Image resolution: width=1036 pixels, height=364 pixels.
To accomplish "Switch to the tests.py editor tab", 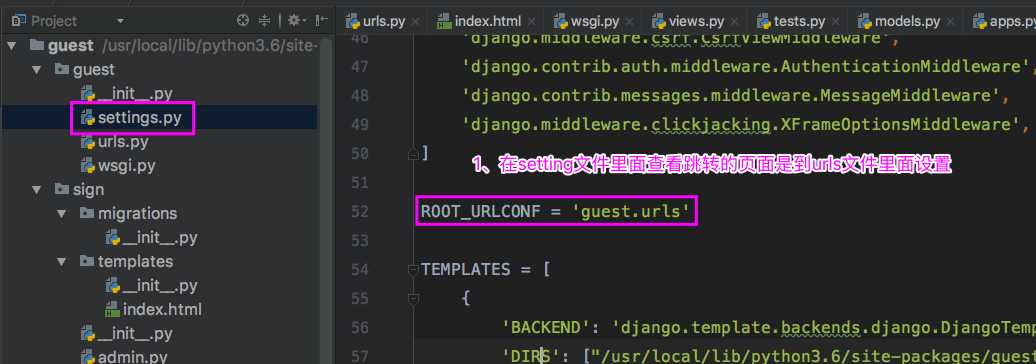I will tap(799, 21).
